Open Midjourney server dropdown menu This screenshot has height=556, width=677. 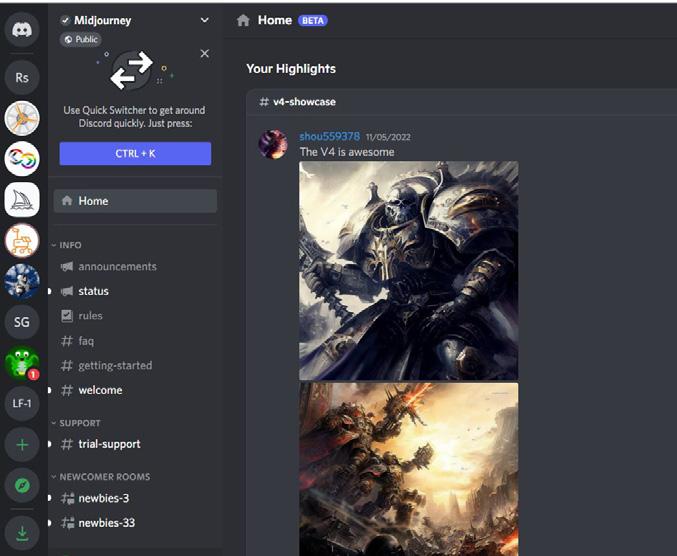coord(205,20)
